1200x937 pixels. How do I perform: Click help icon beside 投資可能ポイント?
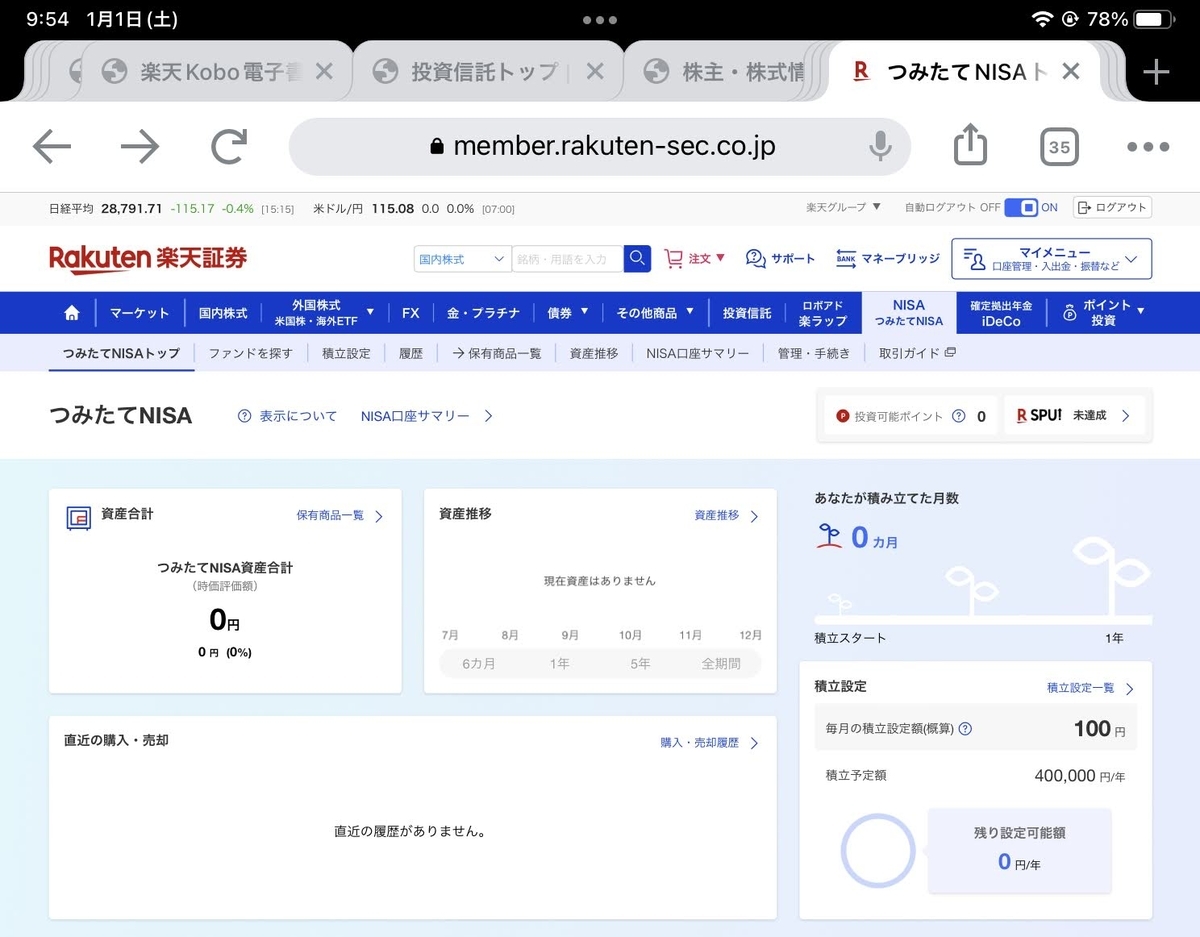pos(958,416)
